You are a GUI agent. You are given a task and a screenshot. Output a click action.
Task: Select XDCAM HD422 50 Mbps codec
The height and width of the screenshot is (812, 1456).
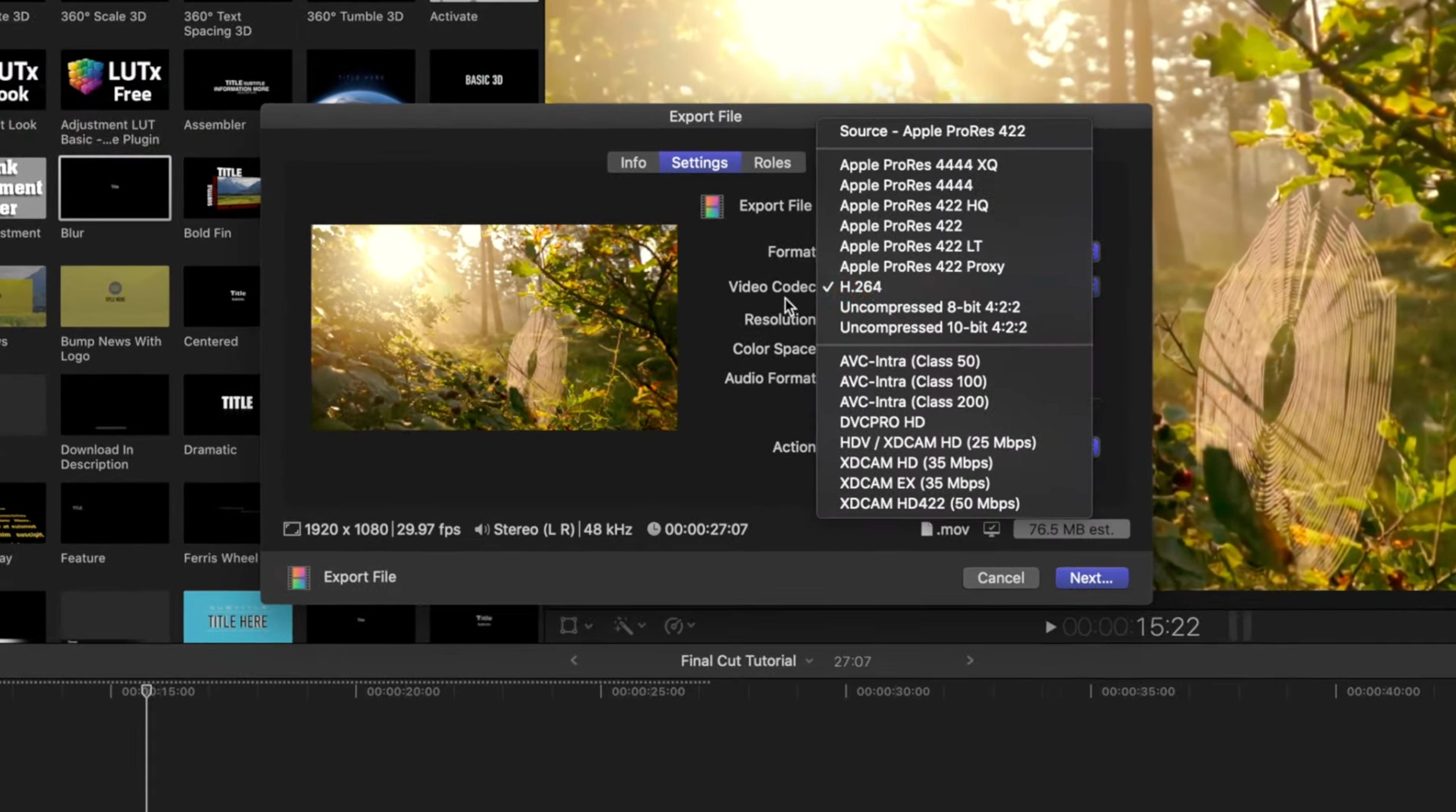point(928,503)
